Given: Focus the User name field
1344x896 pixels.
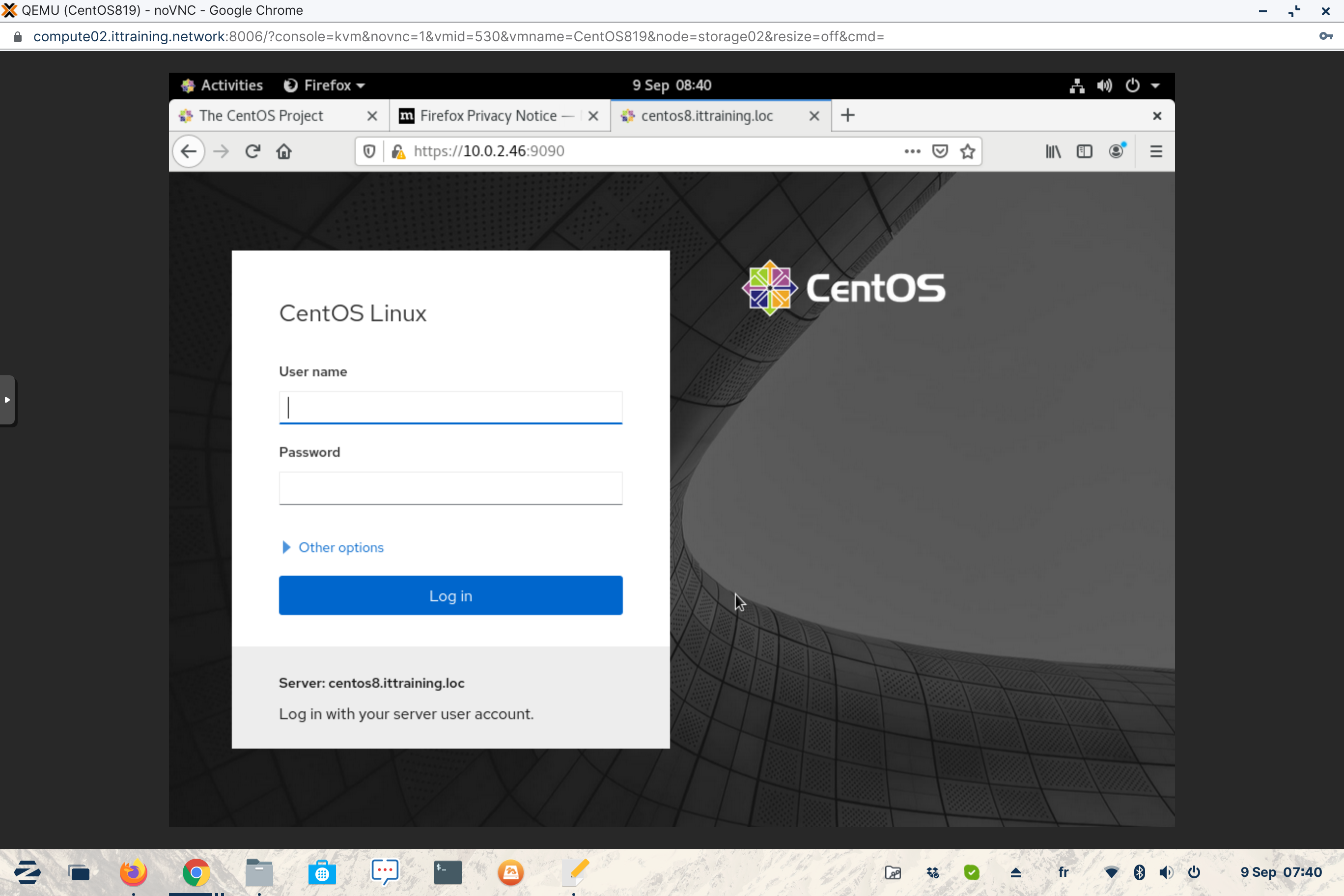Looking at the screenshot, I should (x=450, y=407).
